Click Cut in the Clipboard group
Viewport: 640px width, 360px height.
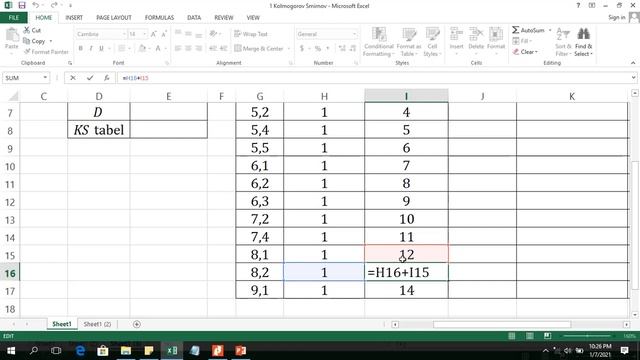32,30
